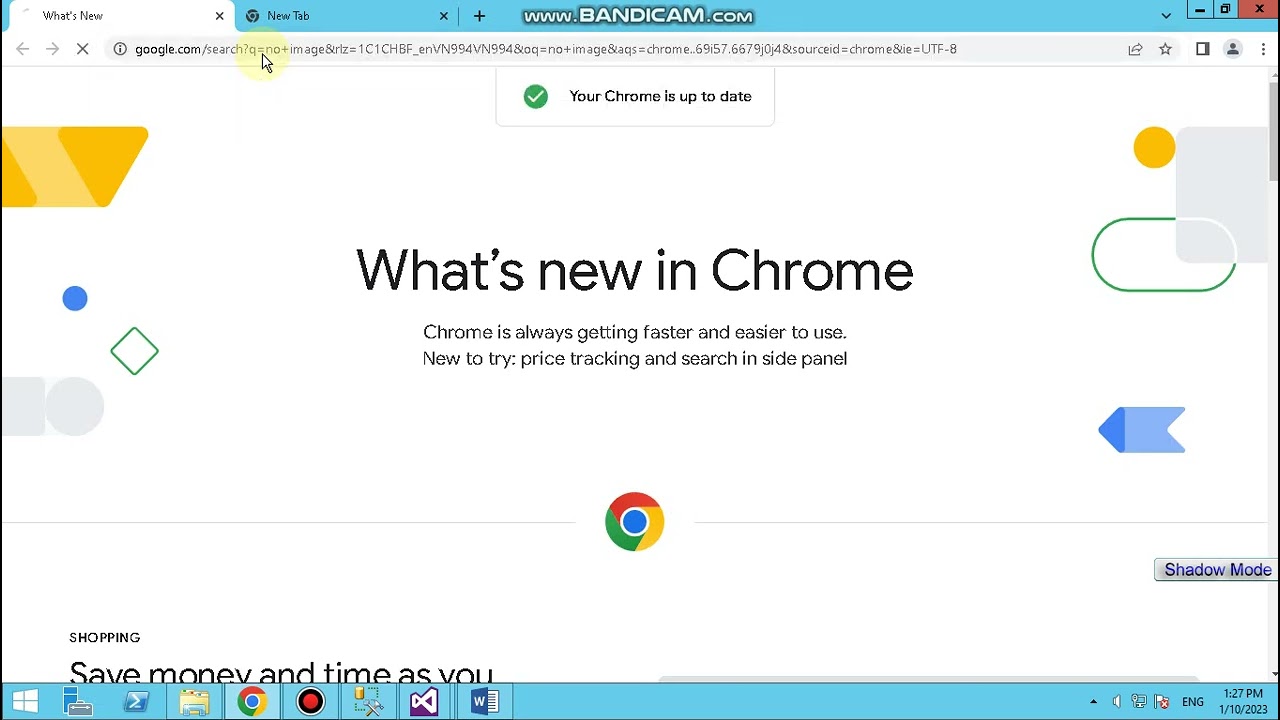
Task: Open Bandicam recorder from the taskbar
Action: pos(311,702)
